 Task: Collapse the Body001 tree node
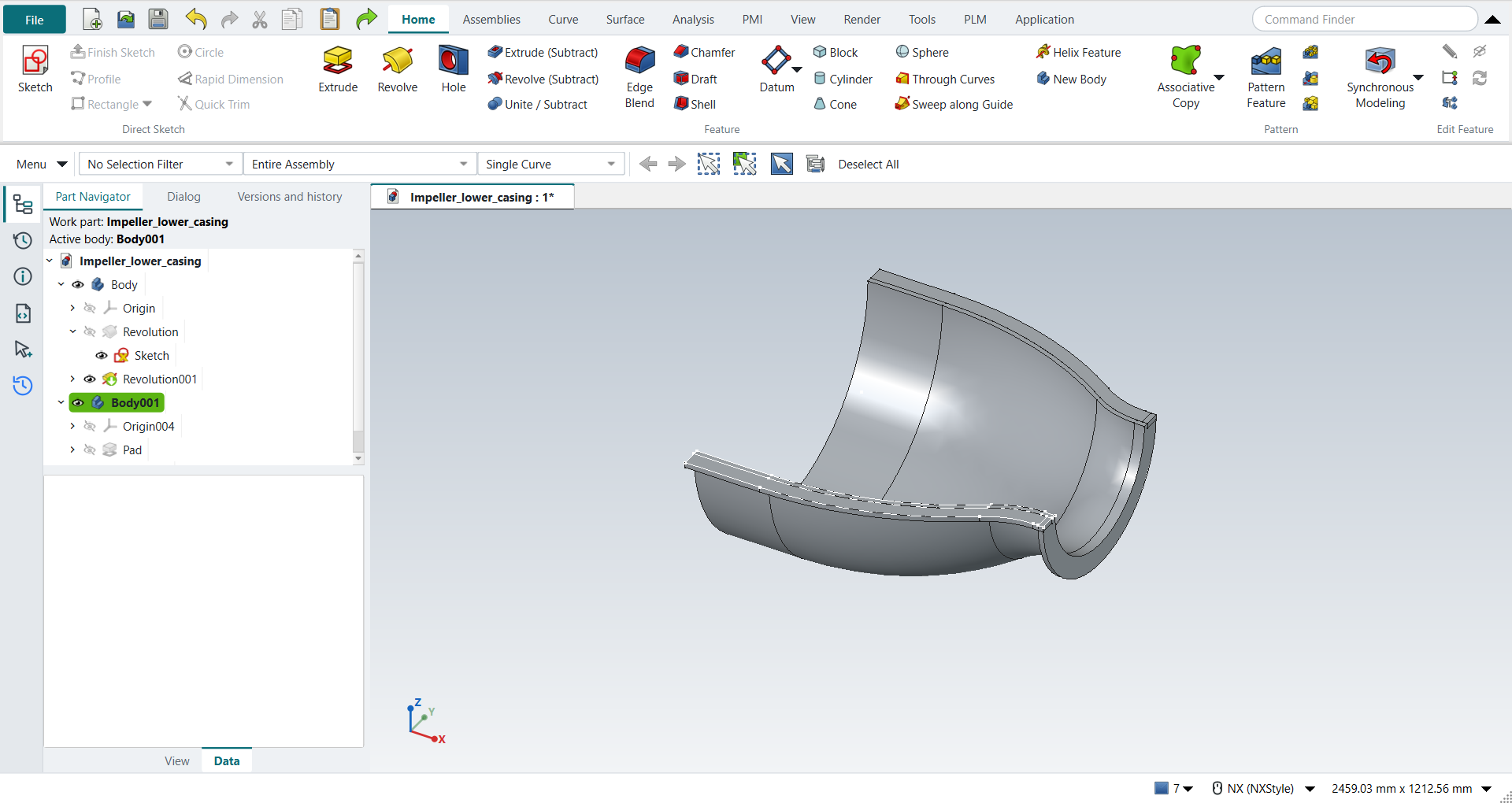pyautogui.click(x=61, y=402)
